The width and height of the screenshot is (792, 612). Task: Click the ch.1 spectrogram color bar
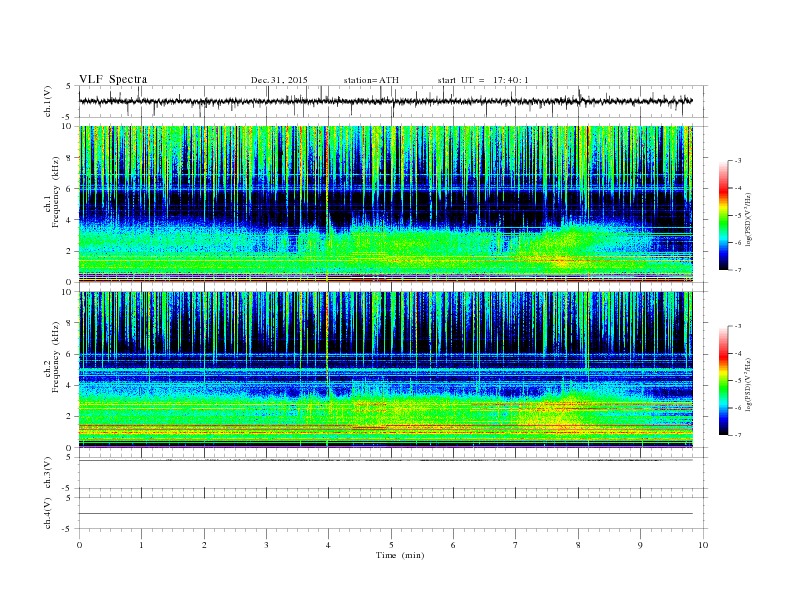pos(723,216)
